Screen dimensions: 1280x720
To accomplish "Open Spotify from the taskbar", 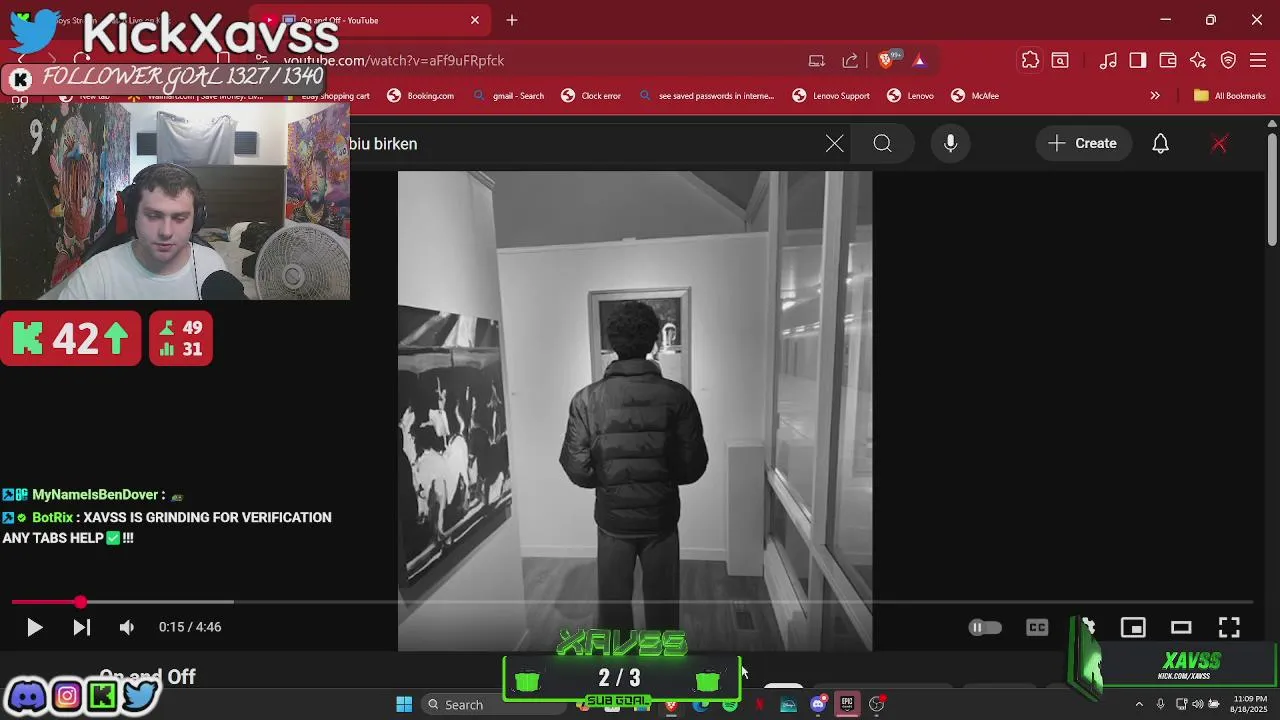I will (731, 705).
